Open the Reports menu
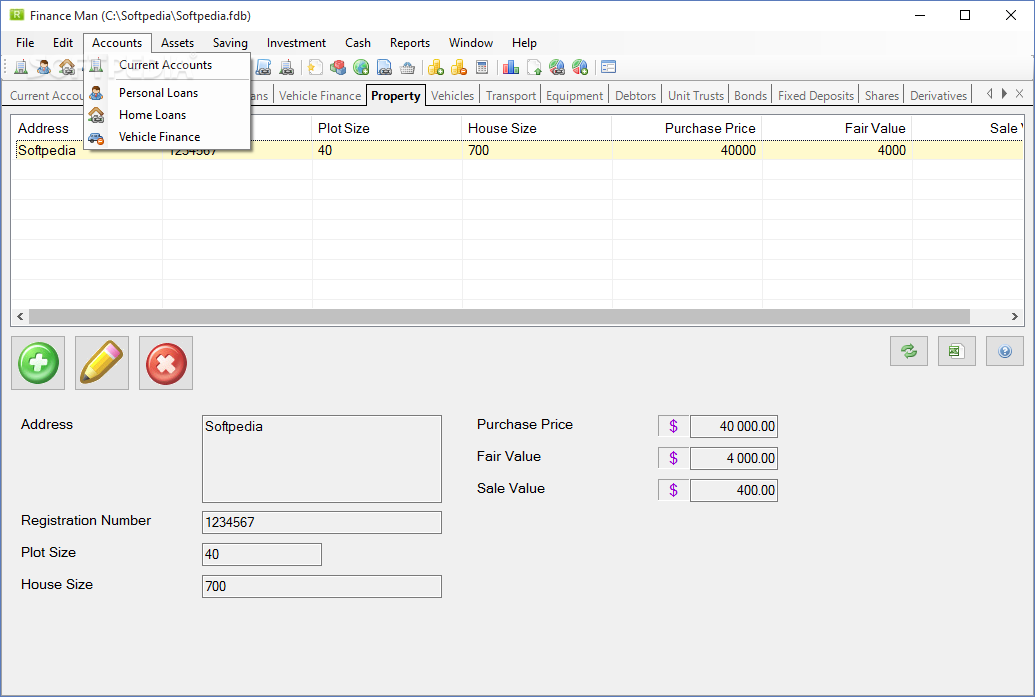Image resolution: width=1035 pixels, height=697 pixels. coord(410,43)
